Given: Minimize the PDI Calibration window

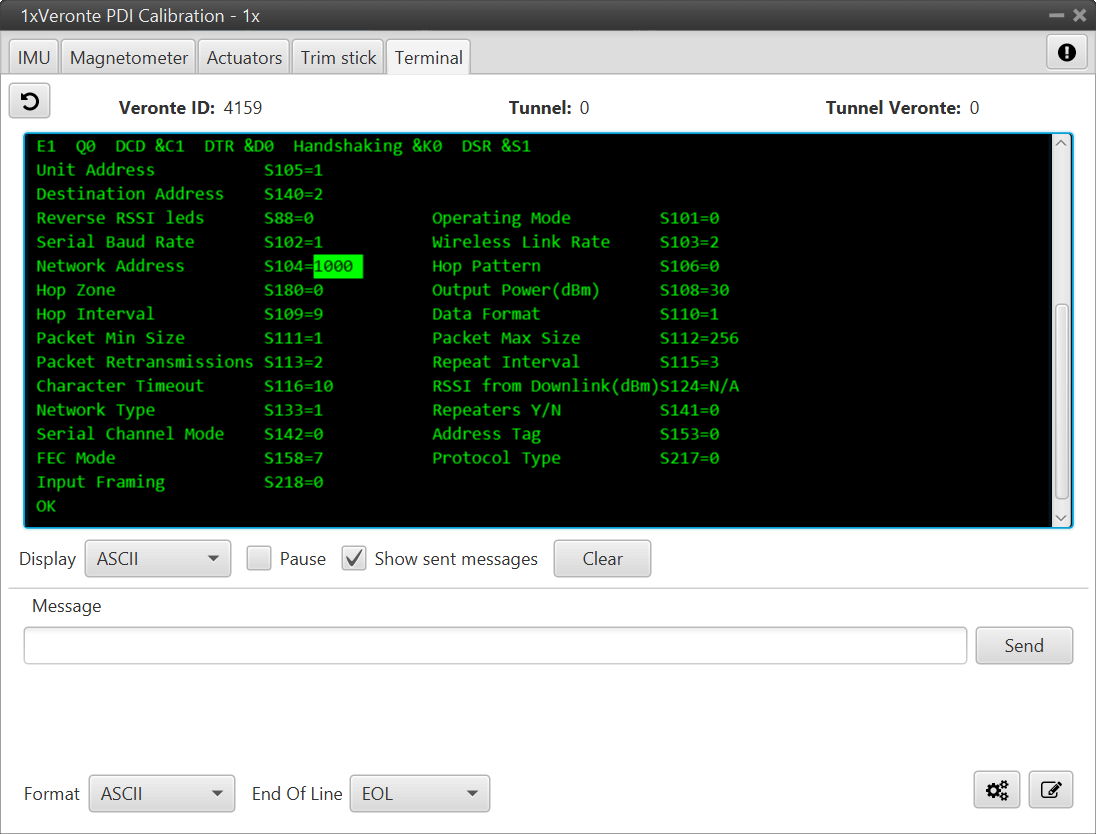Looking at the screenshot, I should [1057, 16].
